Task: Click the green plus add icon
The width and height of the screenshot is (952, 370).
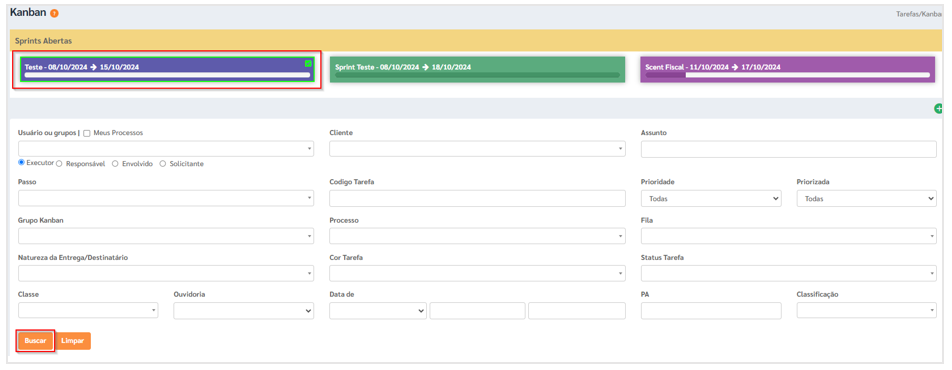Action: [938, 109]
